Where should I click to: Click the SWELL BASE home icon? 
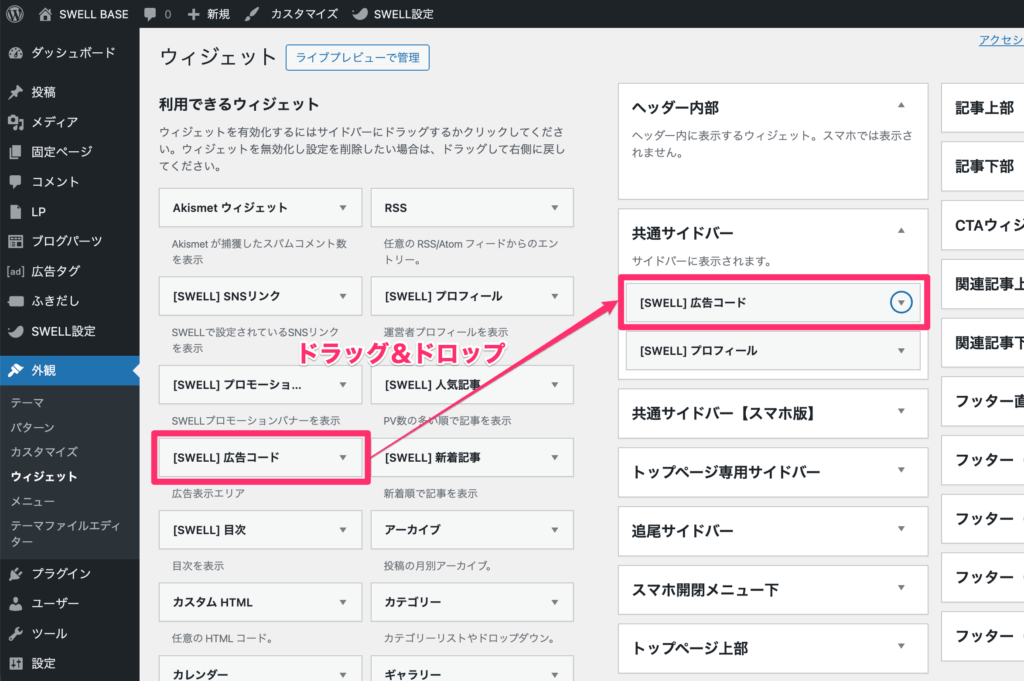(x=46, y=15)
